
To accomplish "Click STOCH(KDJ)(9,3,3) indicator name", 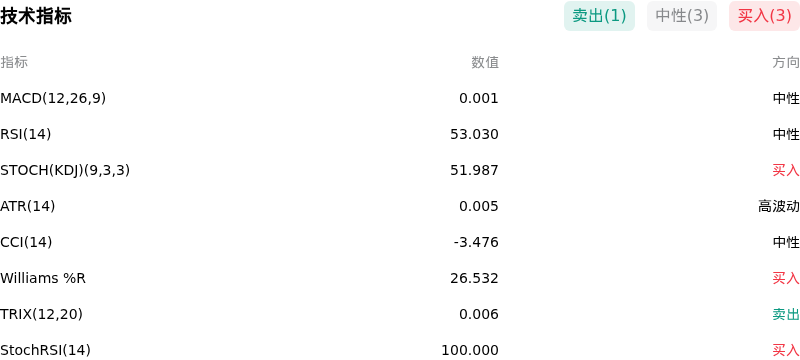I will (x=65, y=170).
